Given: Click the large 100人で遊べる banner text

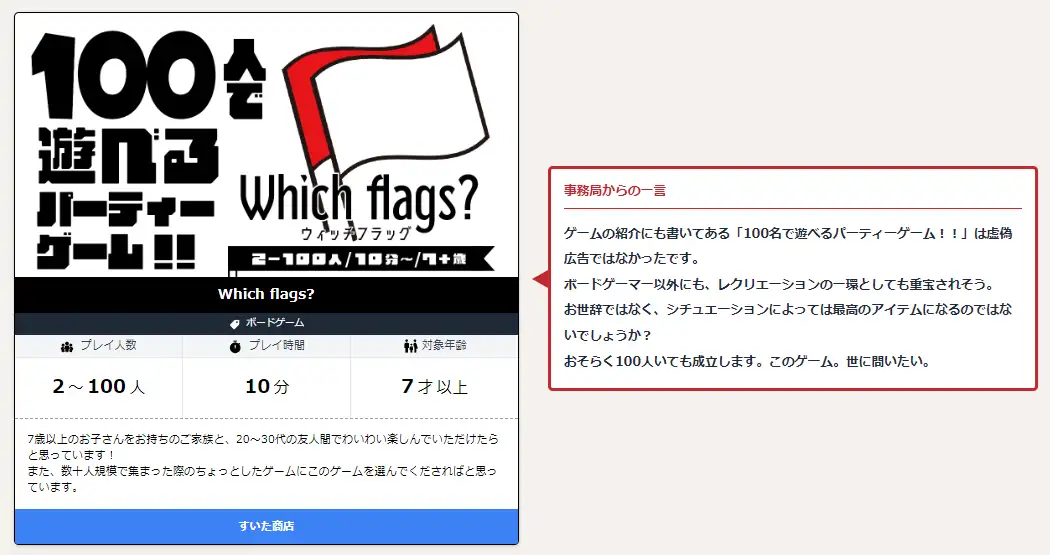Looking at the screenshot, I should [x=149, y=151].
